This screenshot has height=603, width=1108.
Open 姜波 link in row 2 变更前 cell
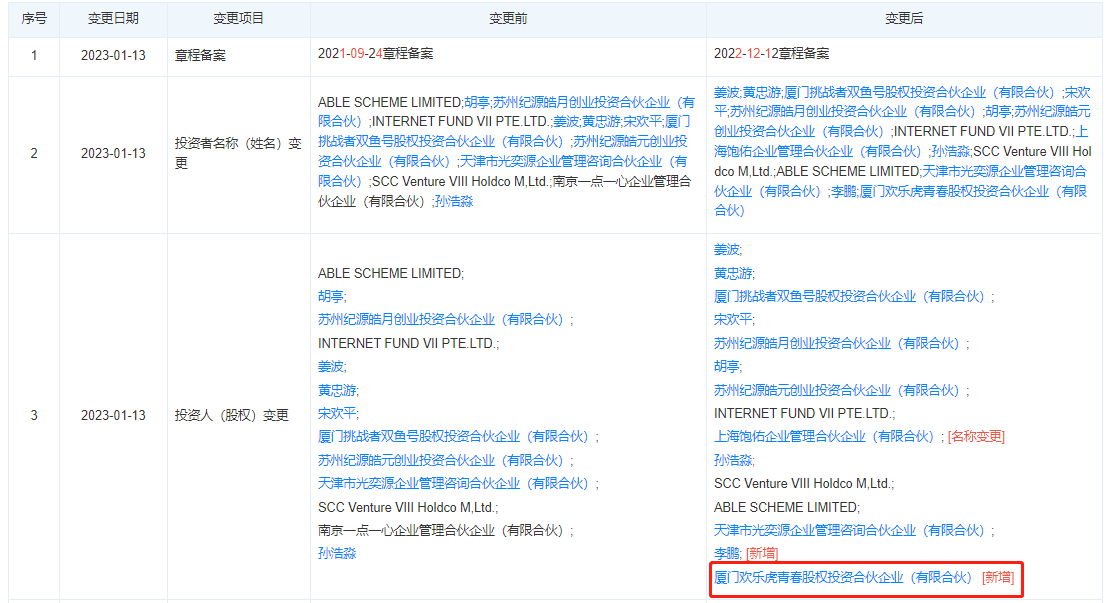click(x=565, y=122)
